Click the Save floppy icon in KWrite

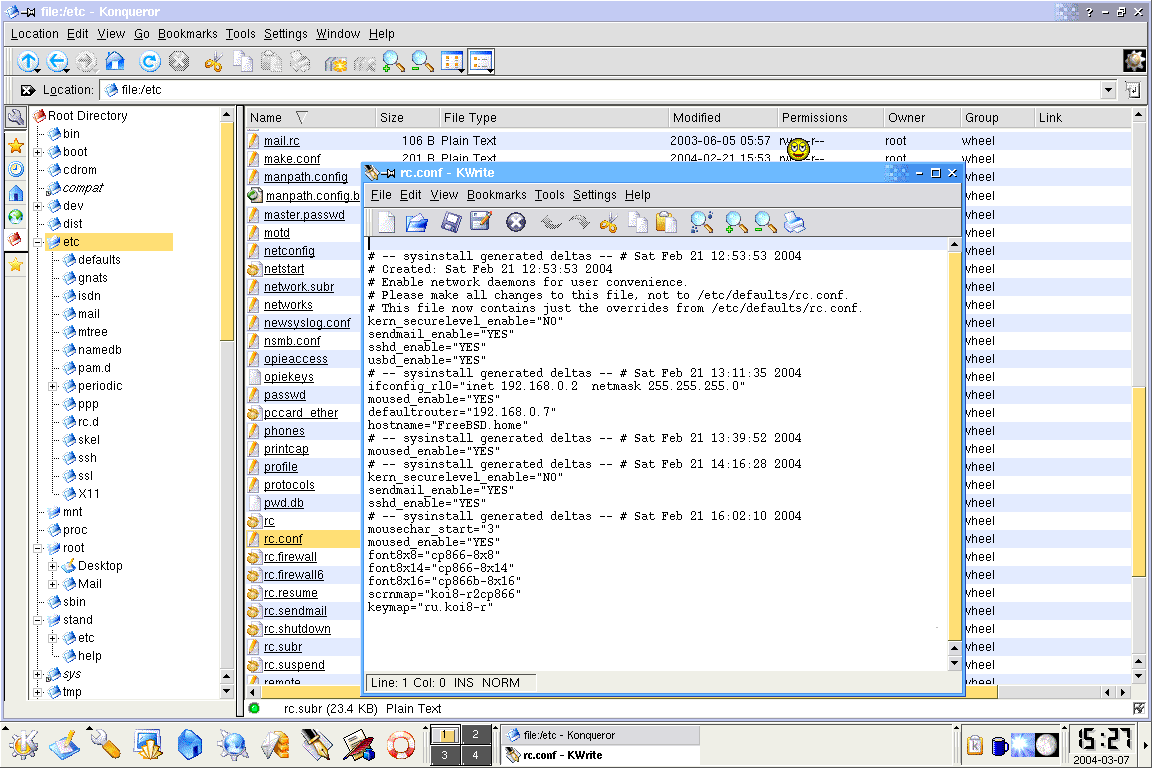(x=451, y=222)
